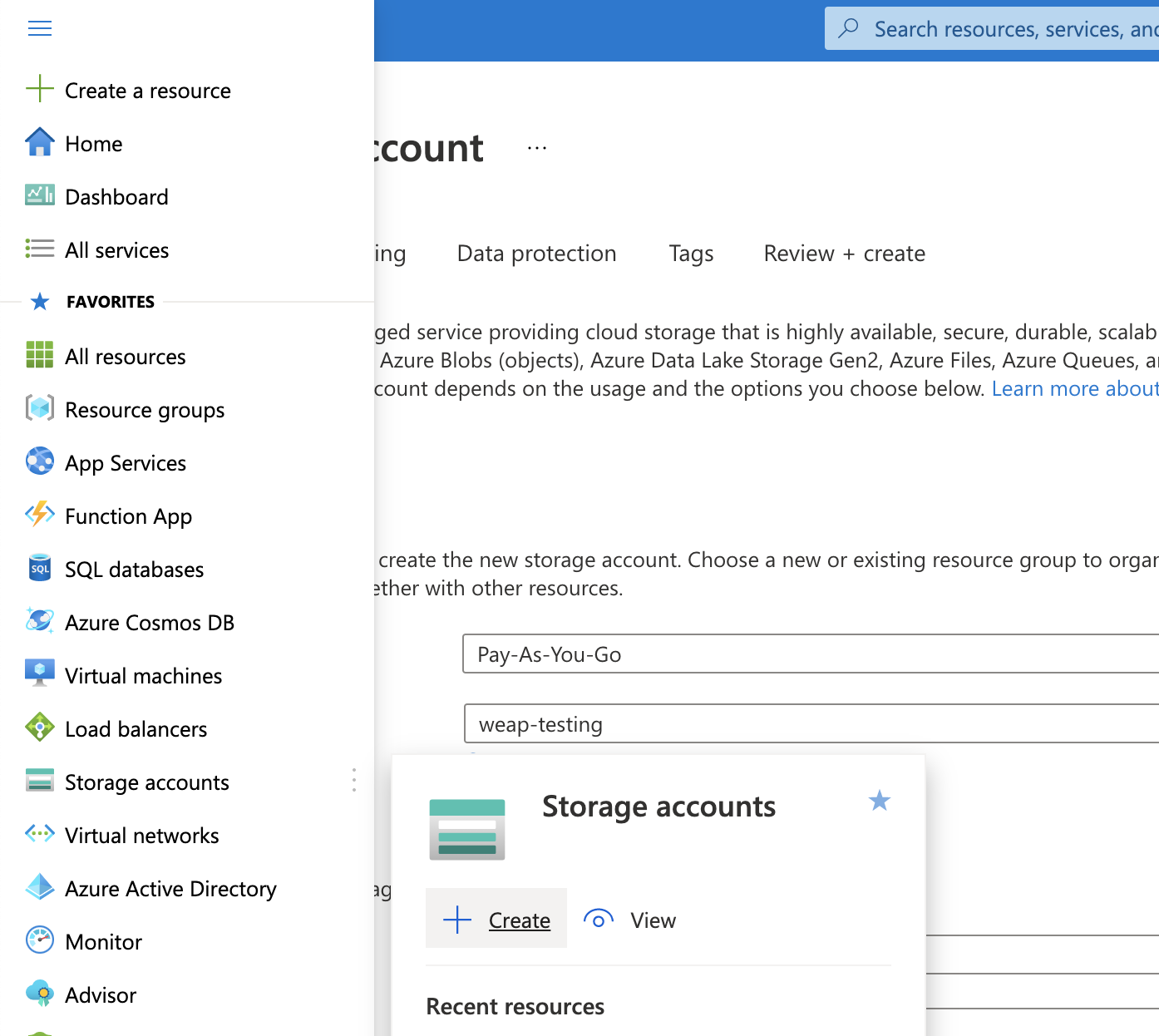Click the Azure Cosmos DB icon
Image resolution: width=1159 pixels, height=1036 pixels.
point(40,621)
